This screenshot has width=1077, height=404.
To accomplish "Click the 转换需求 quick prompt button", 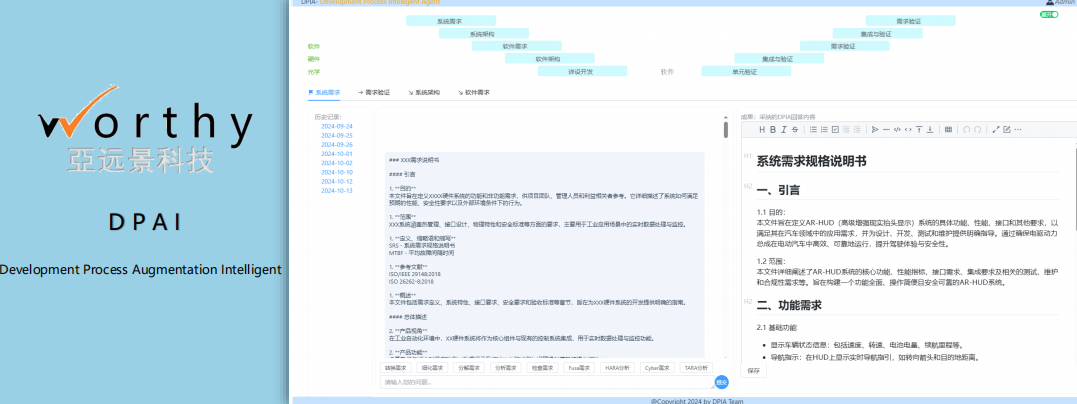I will [x=396, y=368].
